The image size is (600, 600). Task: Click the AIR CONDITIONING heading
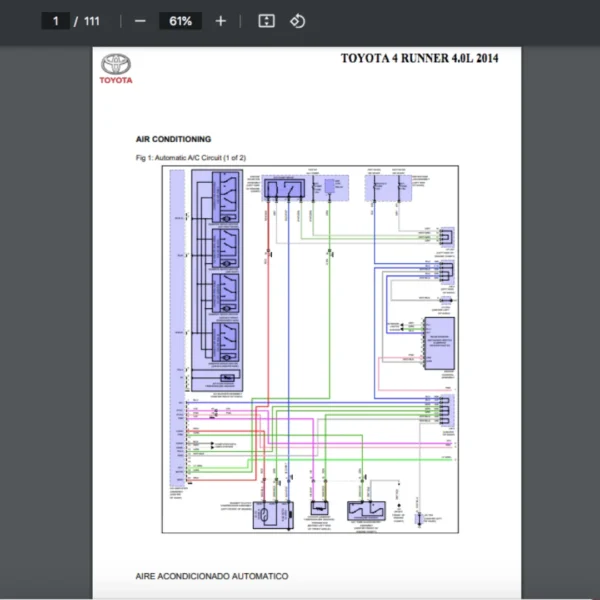pyautogui.click(x=173, y=139)
